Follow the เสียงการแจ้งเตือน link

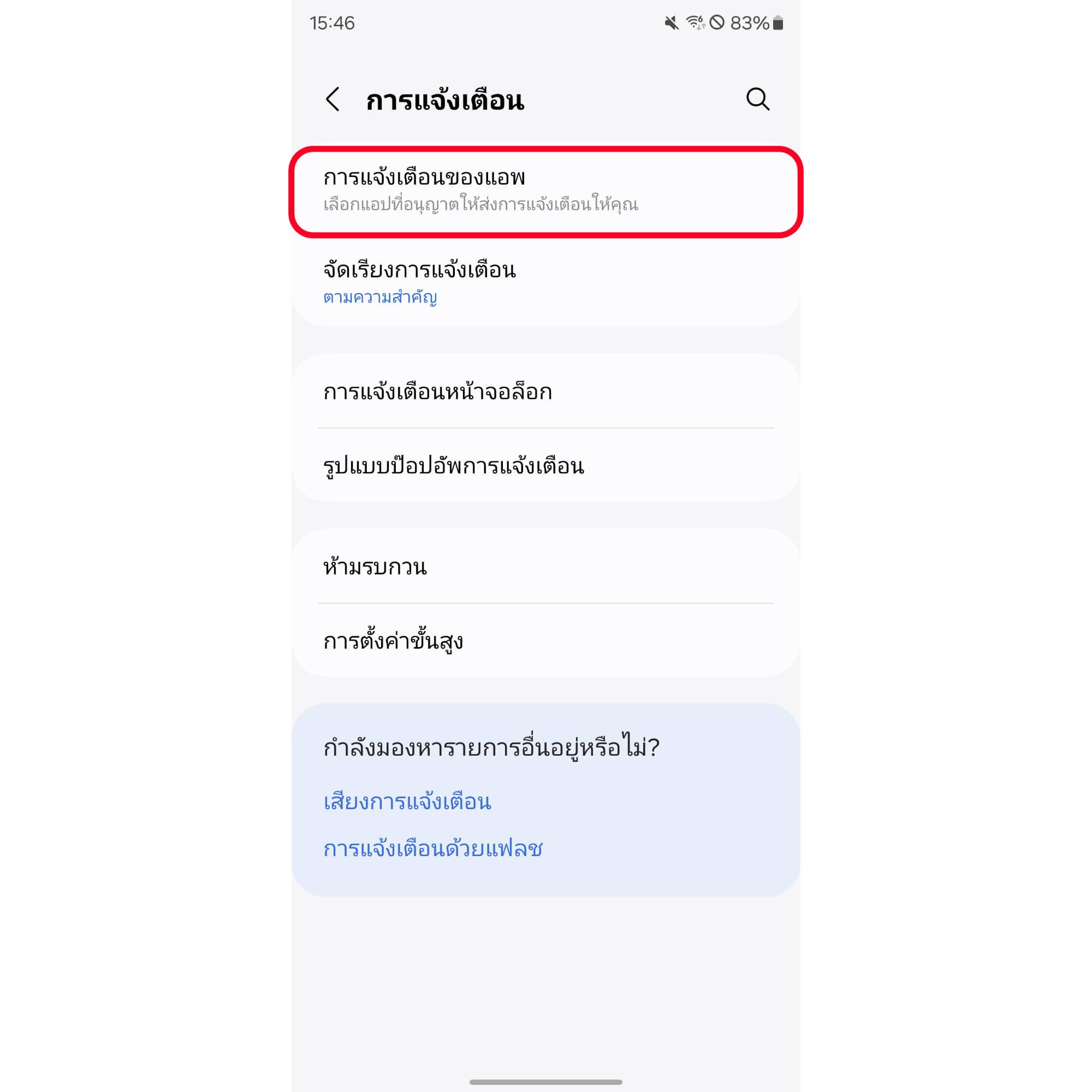pyautogui.click(x=407, y=802)
